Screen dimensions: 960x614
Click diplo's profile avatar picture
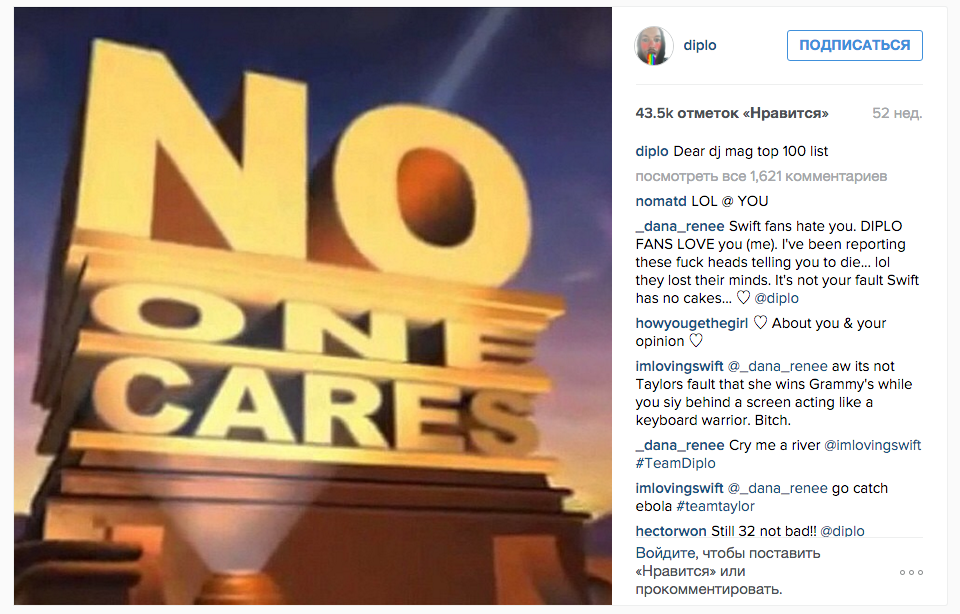[653, 45]
